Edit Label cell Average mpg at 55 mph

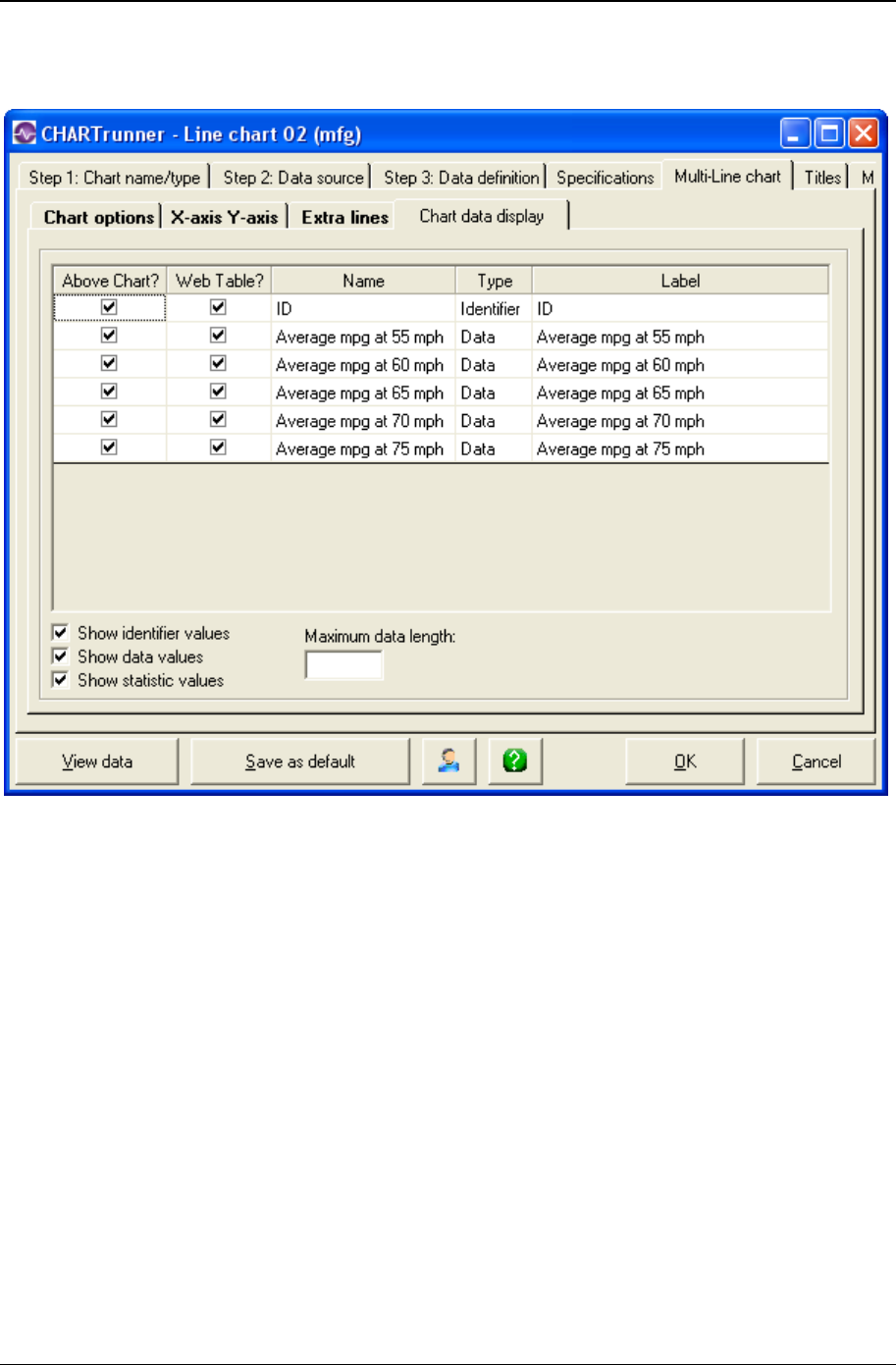point(680,337)
